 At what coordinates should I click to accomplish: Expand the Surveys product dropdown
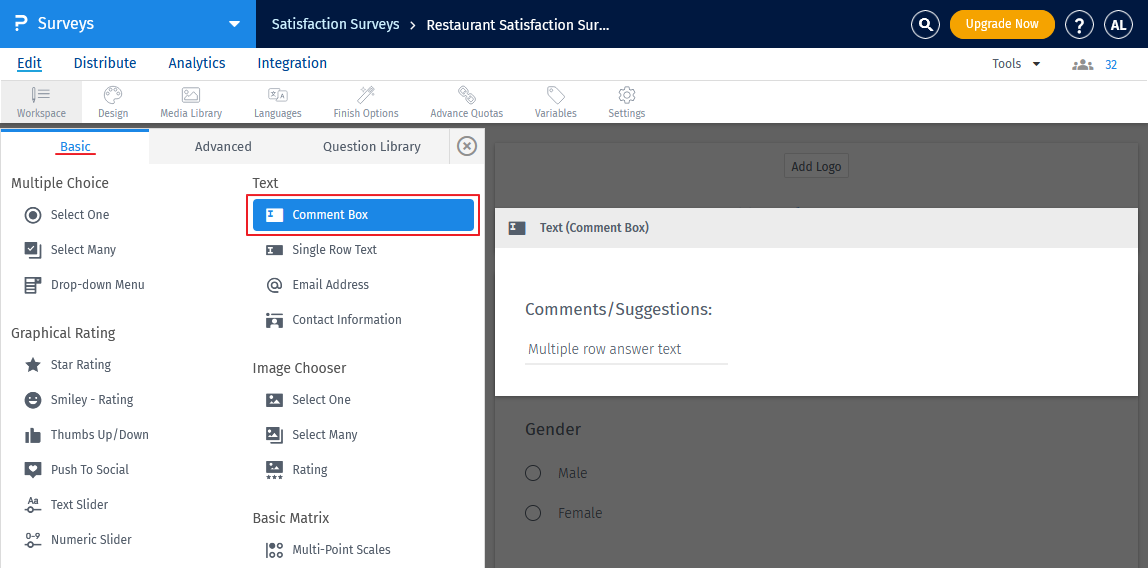[234, 24]
